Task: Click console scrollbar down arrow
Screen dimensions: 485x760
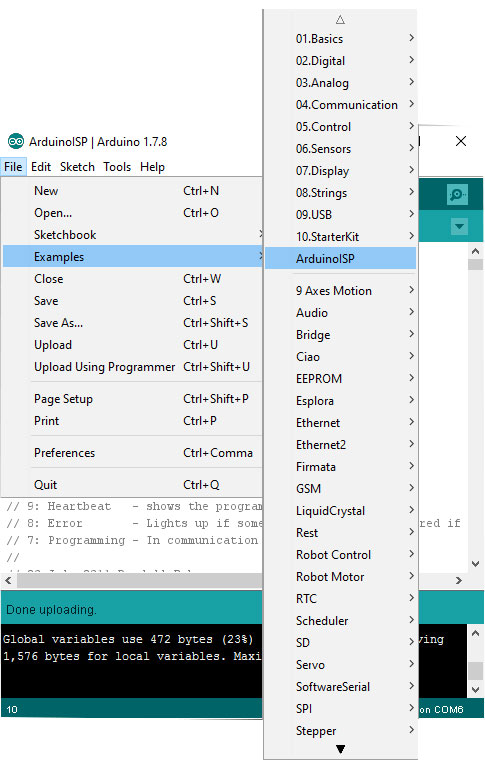Action: click(475, 690)
